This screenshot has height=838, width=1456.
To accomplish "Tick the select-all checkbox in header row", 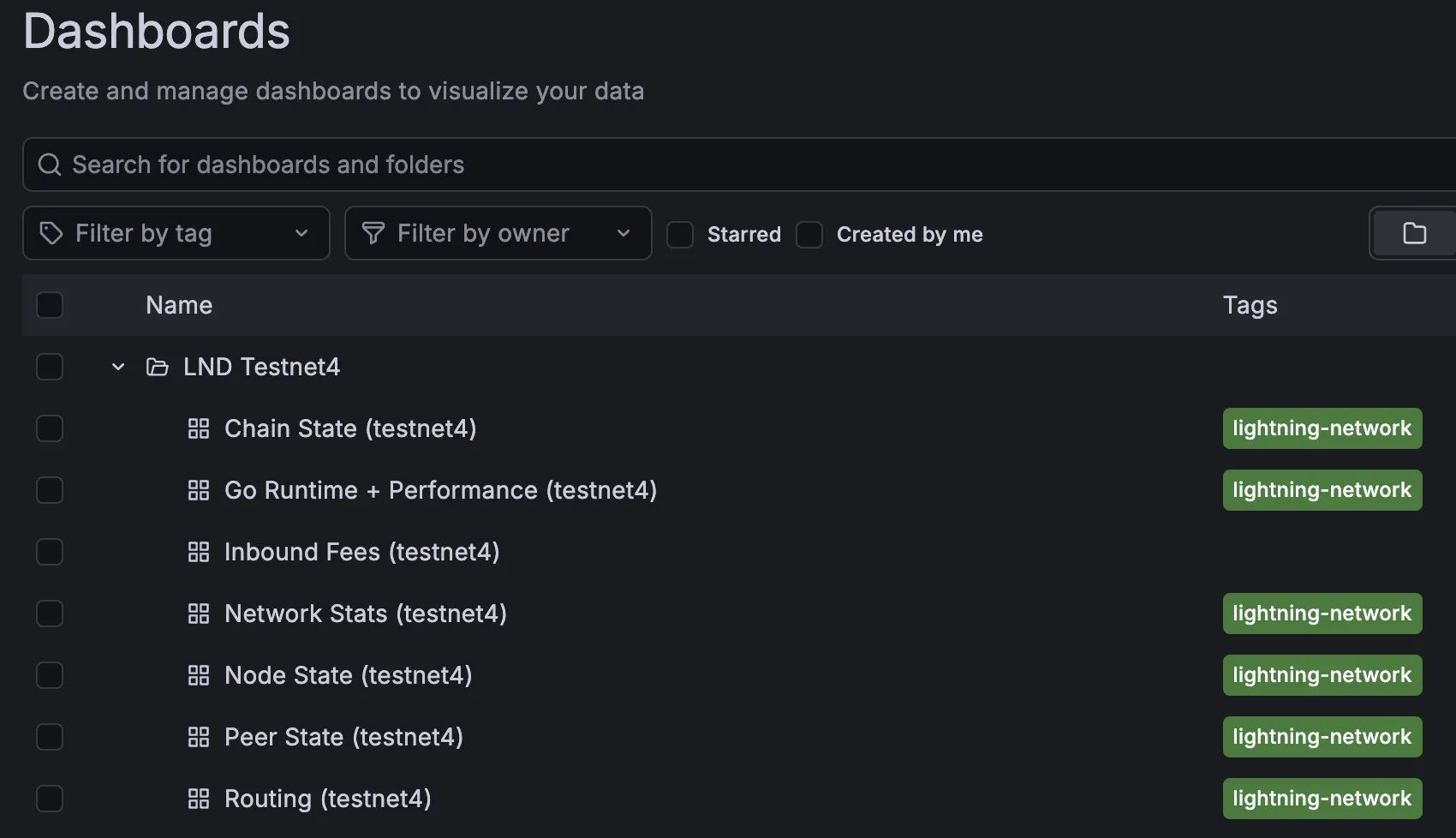I will coord(50,305).
